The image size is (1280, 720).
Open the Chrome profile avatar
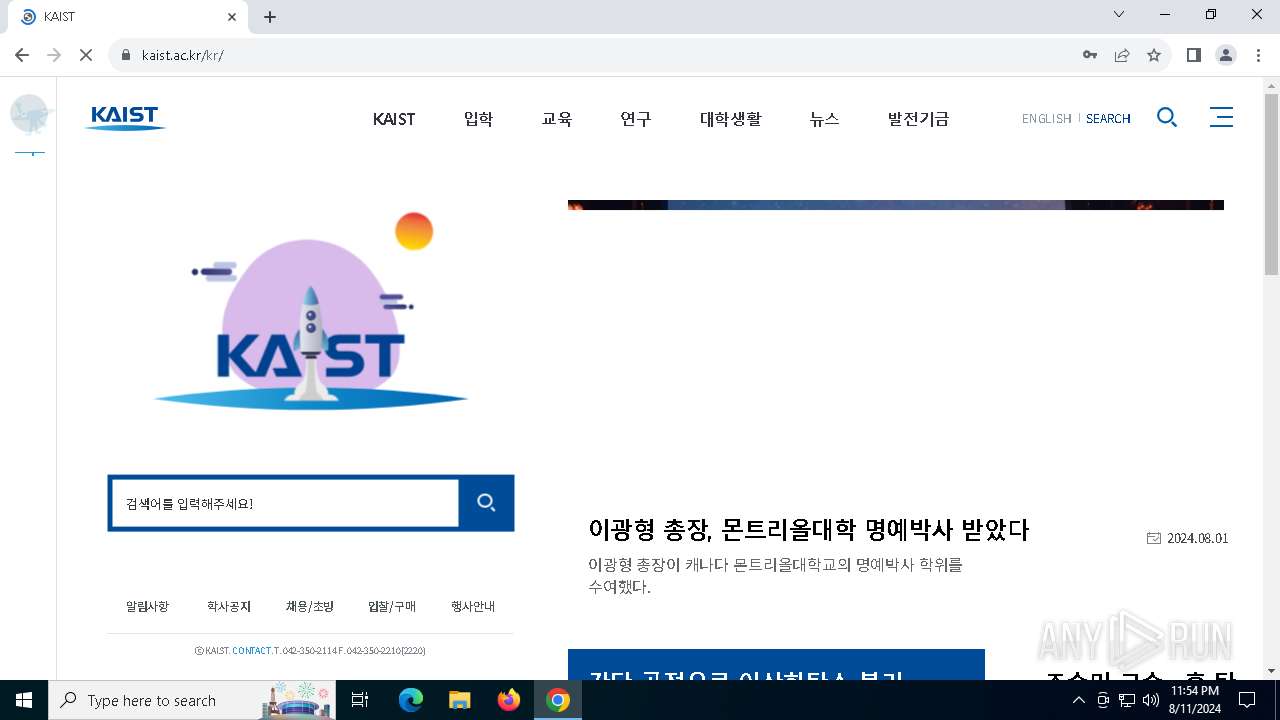pos(1226,55)
